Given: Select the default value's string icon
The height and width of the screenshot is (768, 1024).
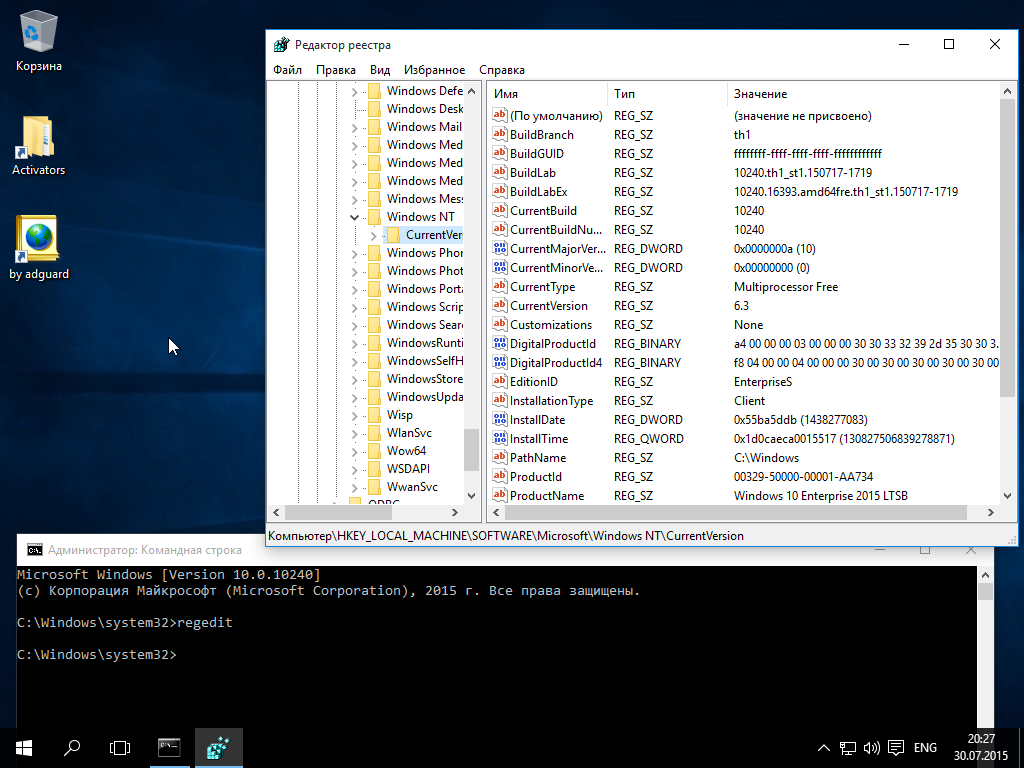Looking at the screenshot, I should click(500, 115).
